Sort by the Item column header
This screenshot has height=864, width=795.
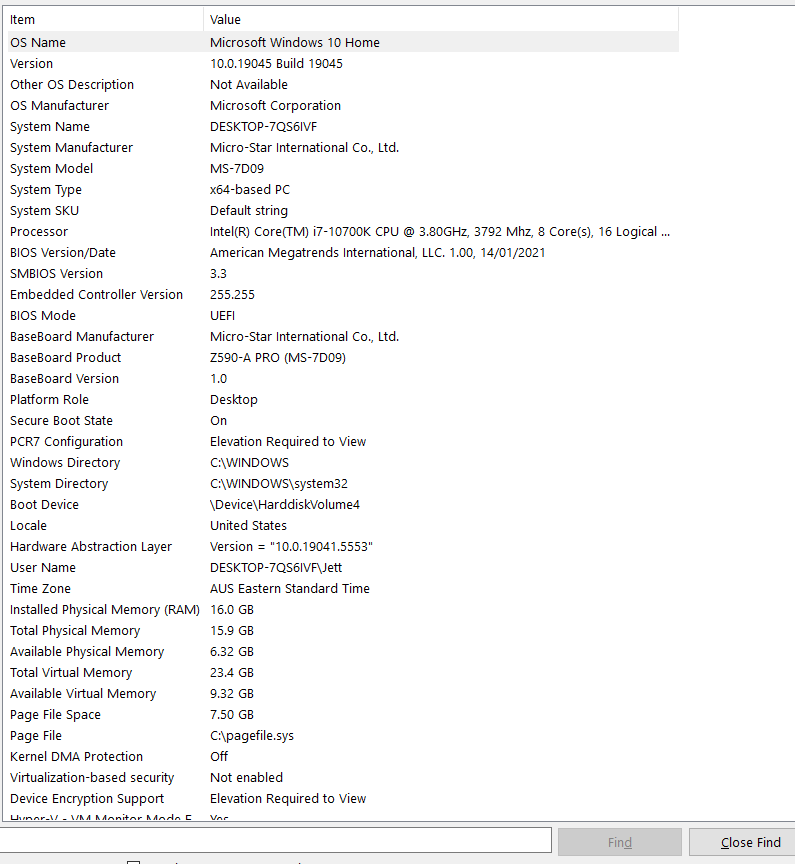(106, 20)
